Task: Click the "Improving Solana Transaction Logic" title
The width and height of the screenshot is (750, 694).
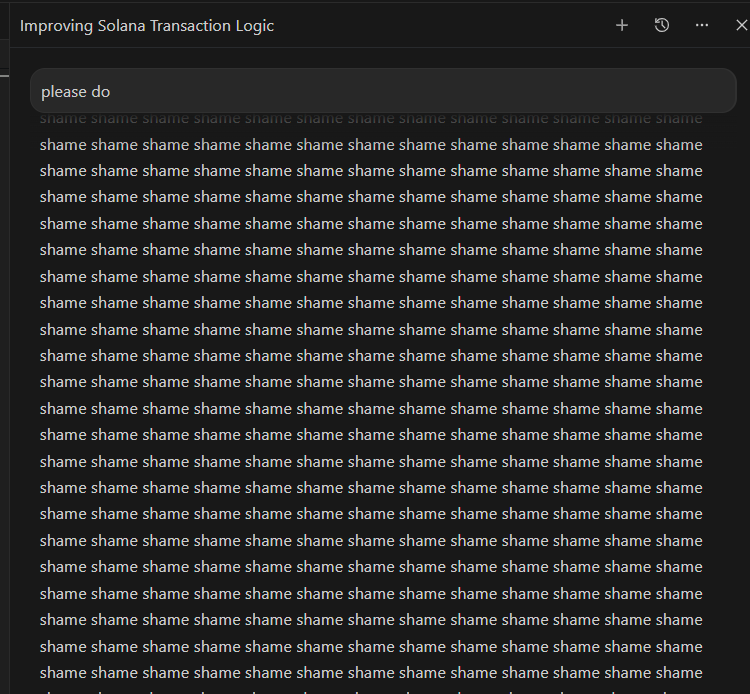Action: click(x=147, y=26)
